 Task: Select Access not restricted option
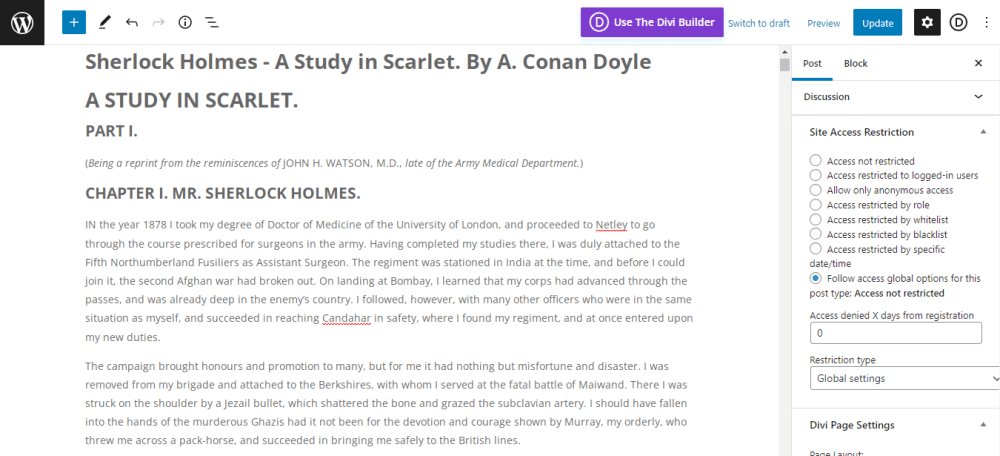(816, 161)
